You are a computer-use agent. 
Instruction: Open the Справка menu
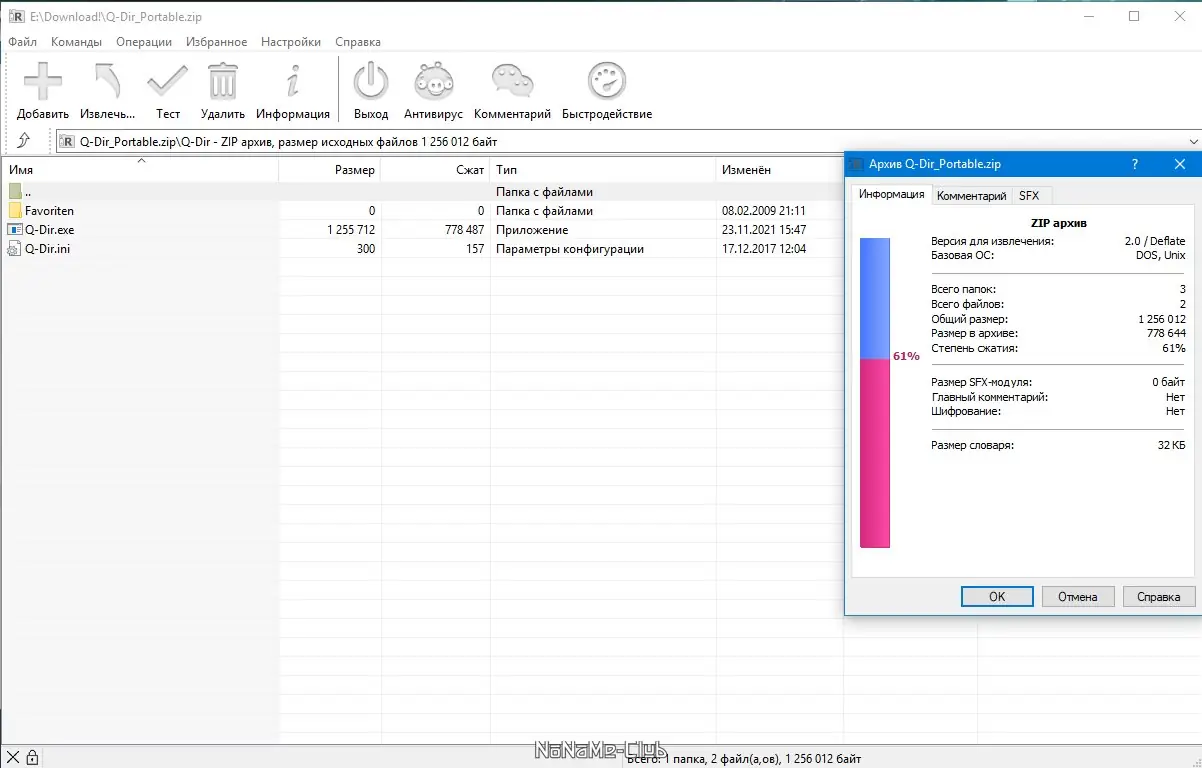(x=358, y=42)
